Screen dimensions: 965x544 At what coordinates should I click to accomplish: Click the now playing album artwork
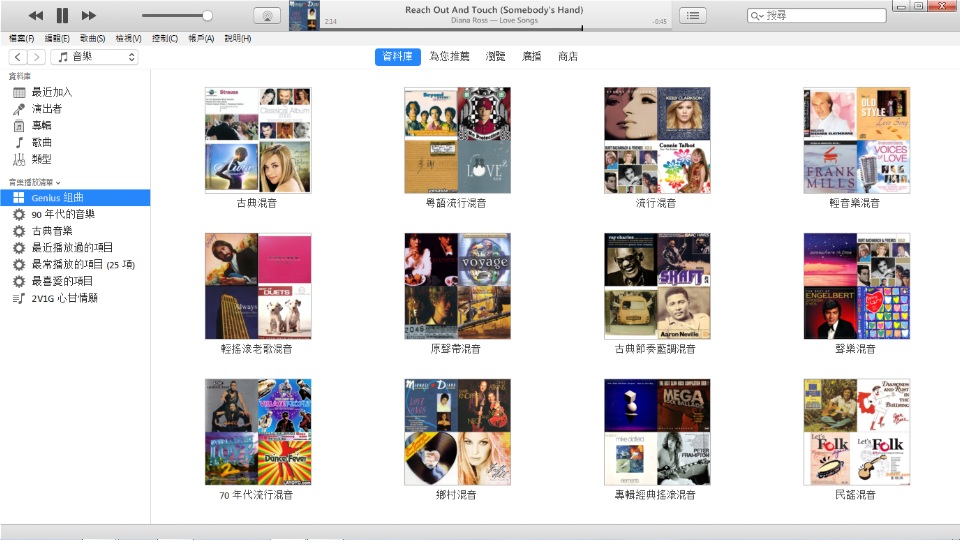click(304, 15)
